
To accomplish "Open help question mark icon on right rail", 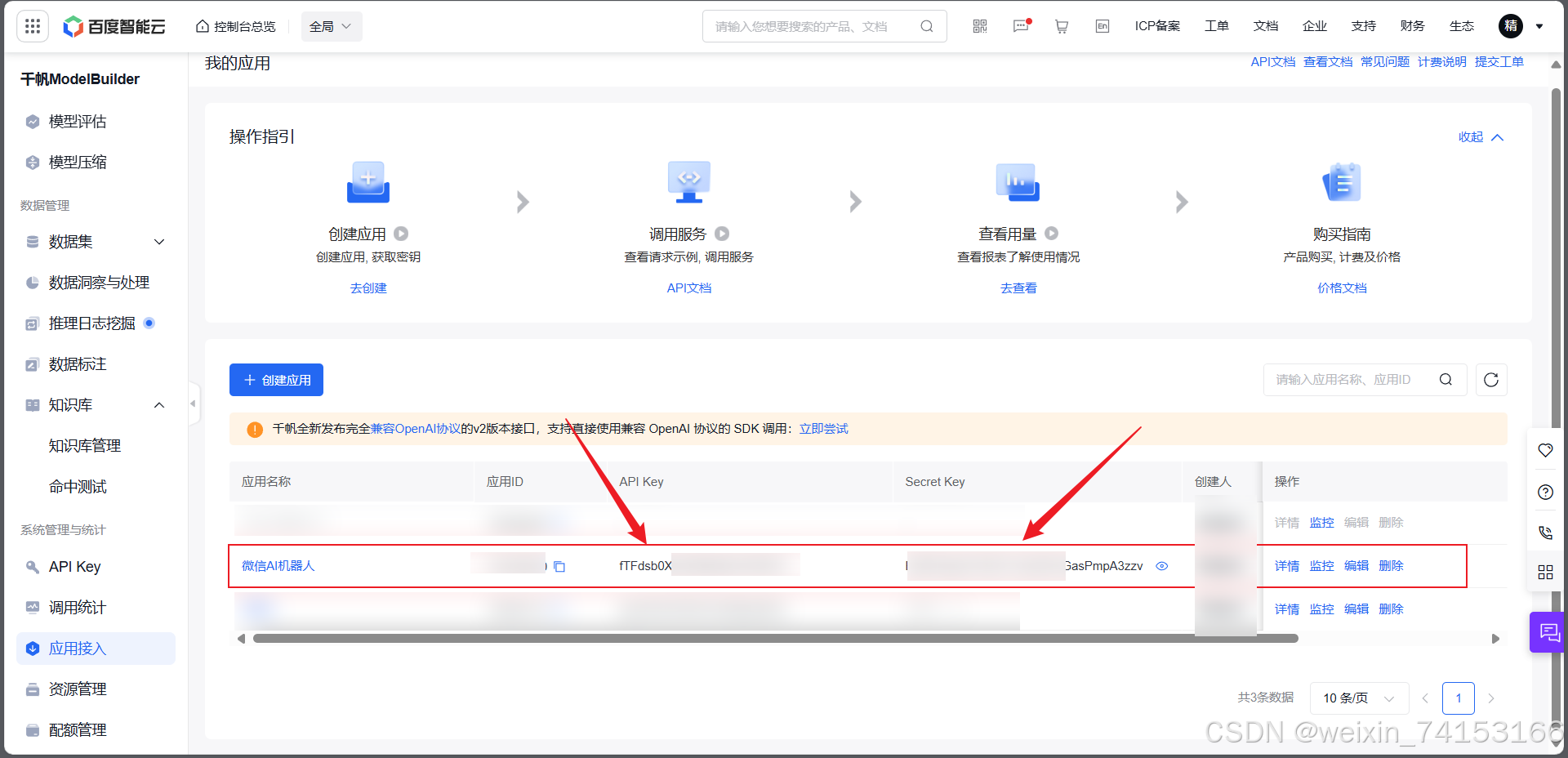I will point(1545,492).
